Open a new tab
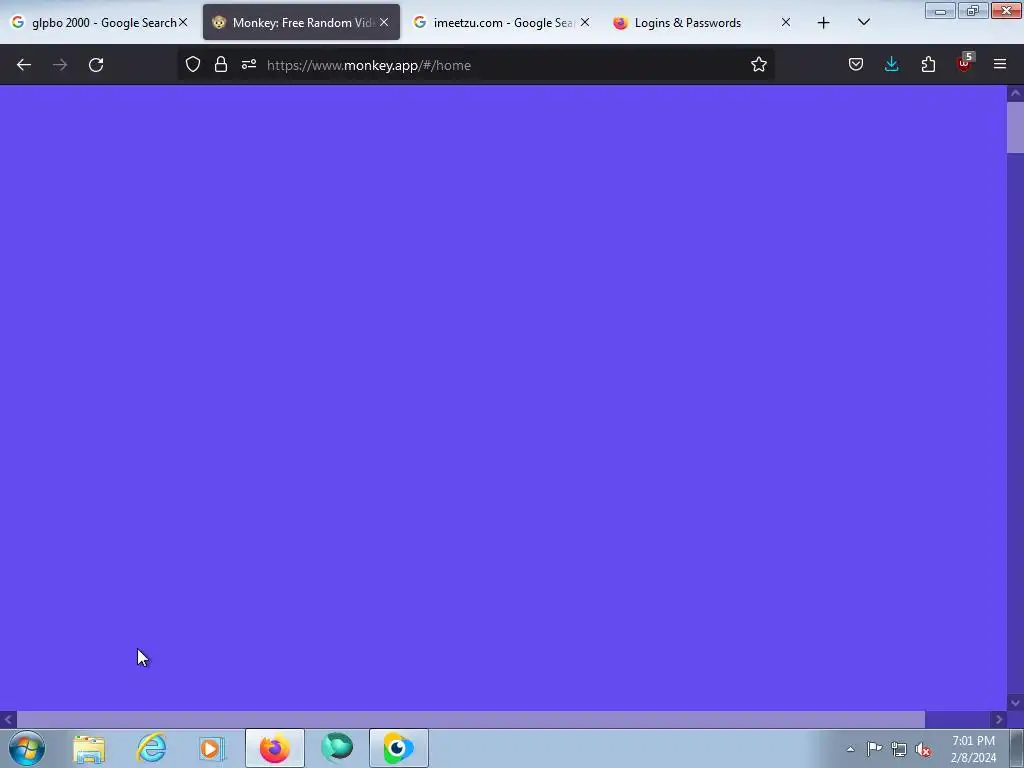Screen dimensions: 1024x768 click(x=824, y=23)
